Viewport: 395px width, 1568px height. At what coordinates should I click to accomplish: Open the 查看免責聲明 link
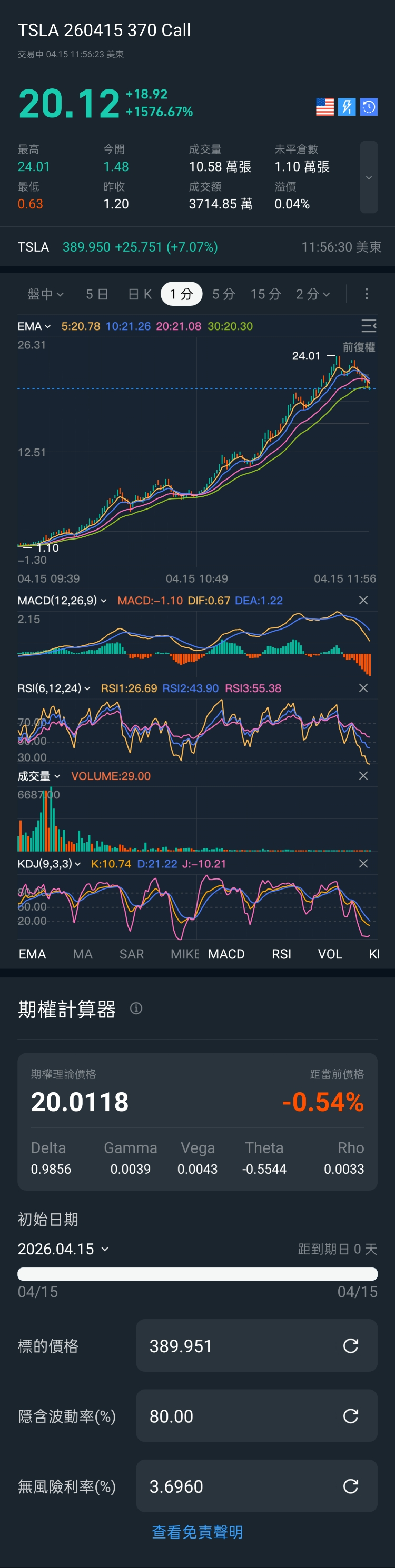pyautogui.click(x=197, y=1532)
